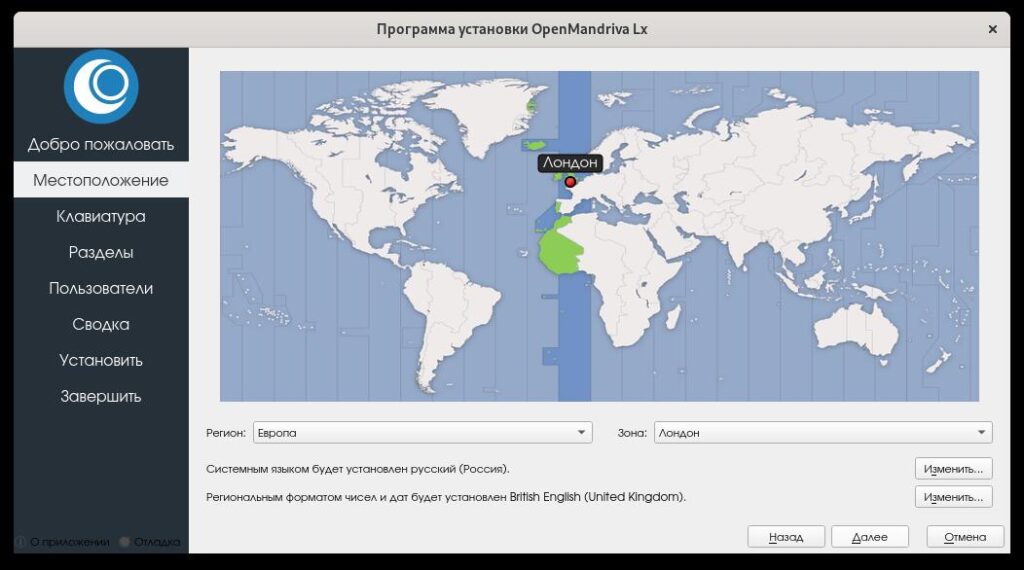
Task: Select Сводка step in sidebar
Action: (x=101, y=324)
